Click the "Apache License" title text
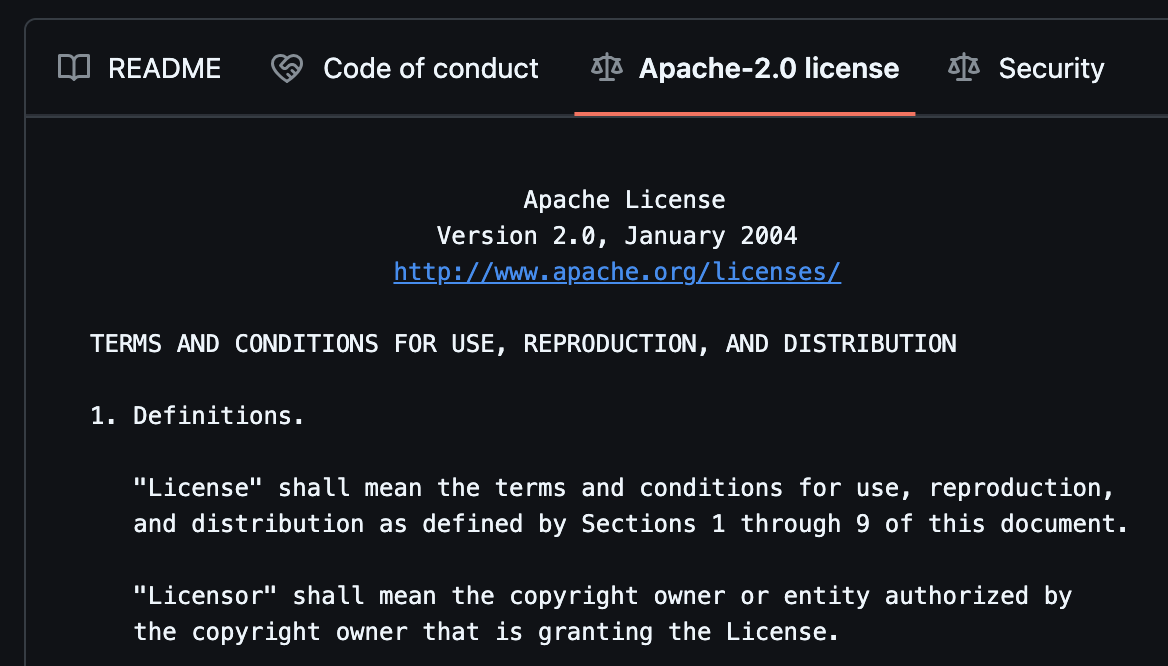 (624, 200)
